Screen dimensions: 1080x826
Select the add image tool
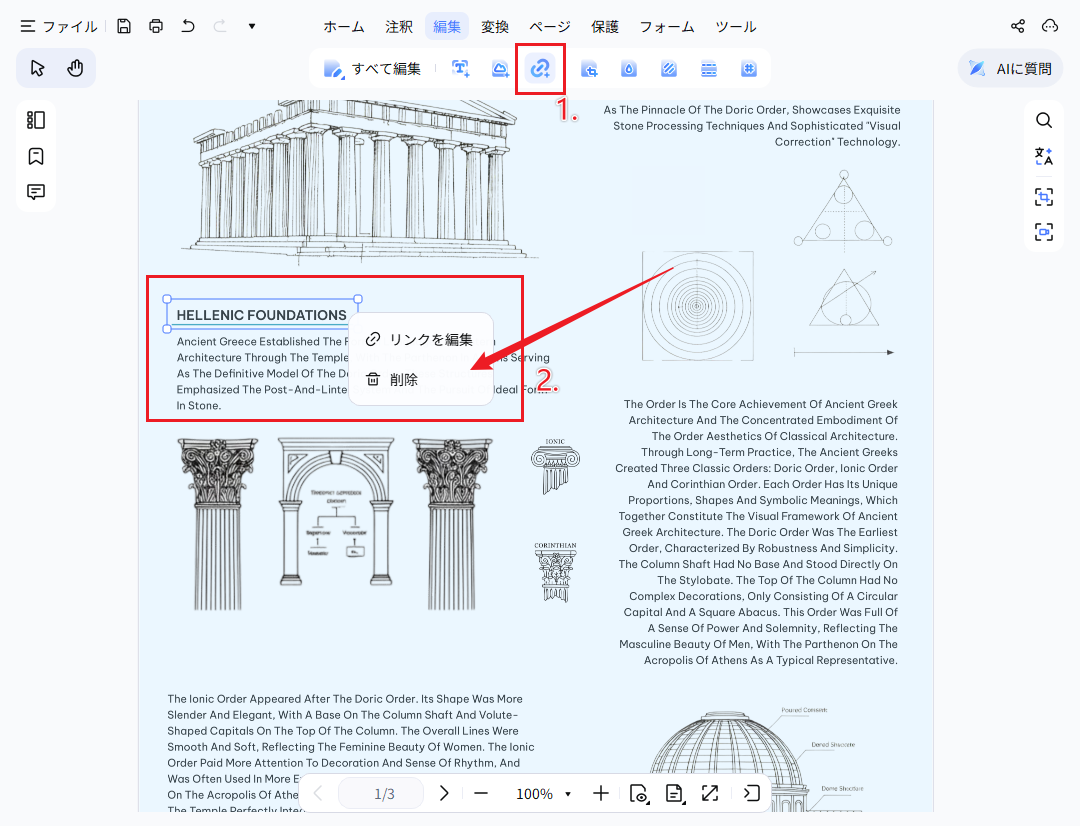pos(500,68)
